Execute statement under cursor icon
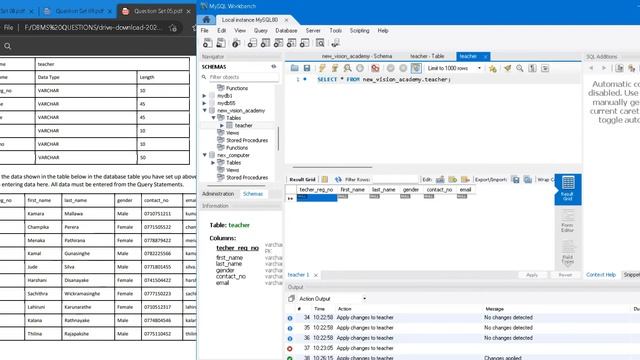This screenshot has height=360, width=640. pyautogui.click(x=335, y=68)
